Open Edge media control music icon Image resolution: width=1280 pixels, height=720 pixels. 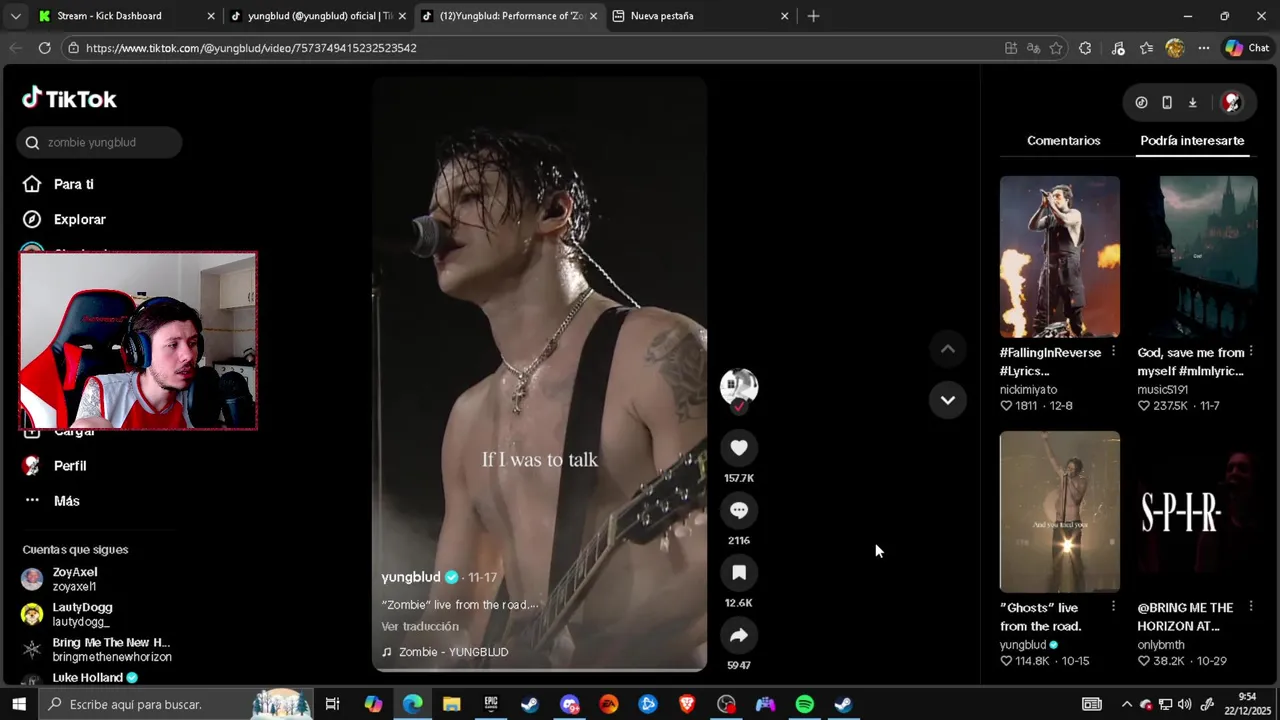tap(1118, 48)
